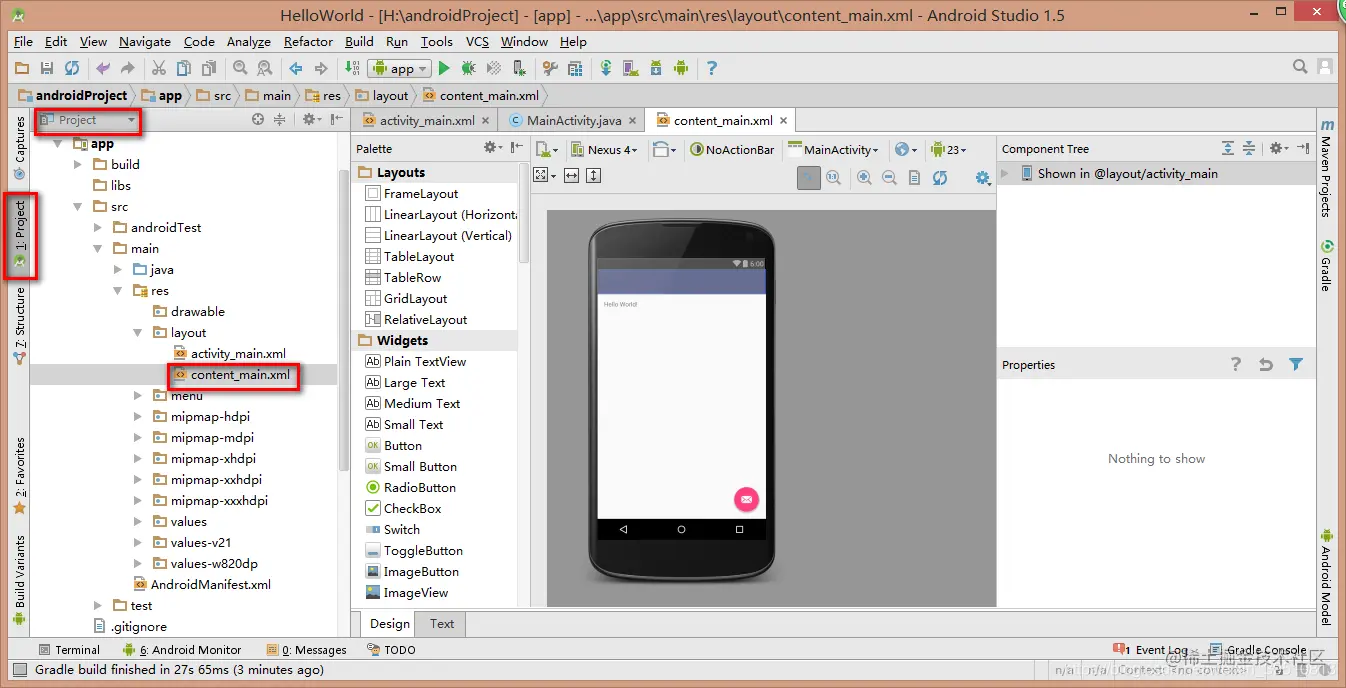
Task: Expand the java folder node
Action: [119, 270]
